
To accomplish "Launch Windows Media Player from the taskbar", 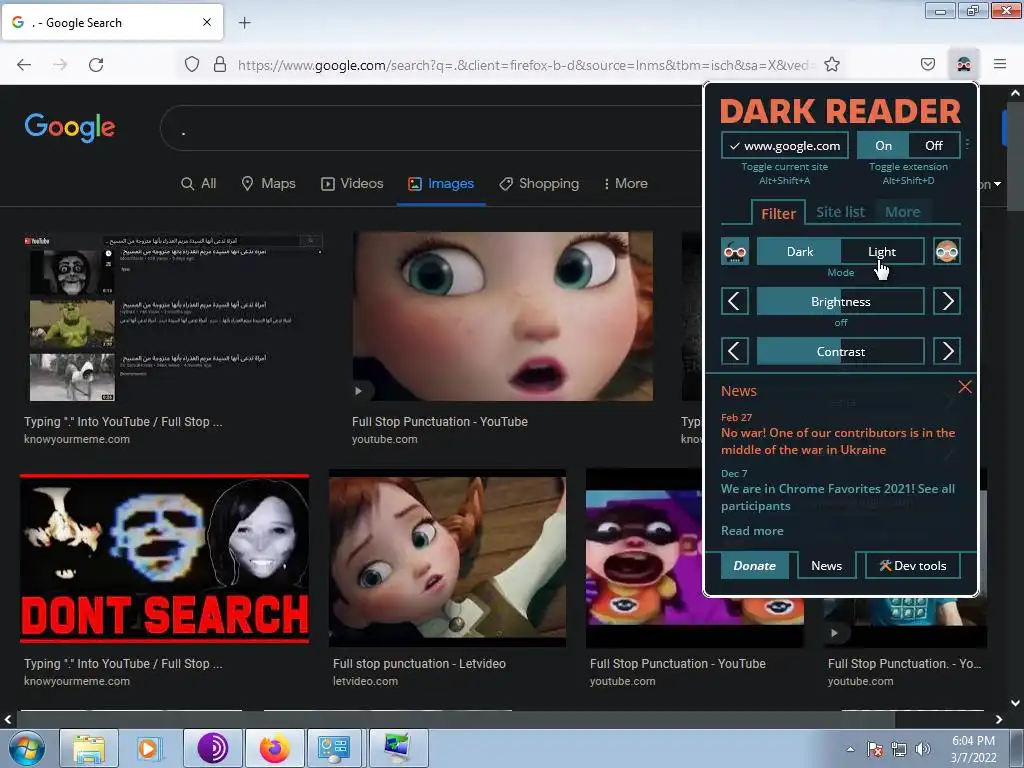I will [x=149, y=748].
